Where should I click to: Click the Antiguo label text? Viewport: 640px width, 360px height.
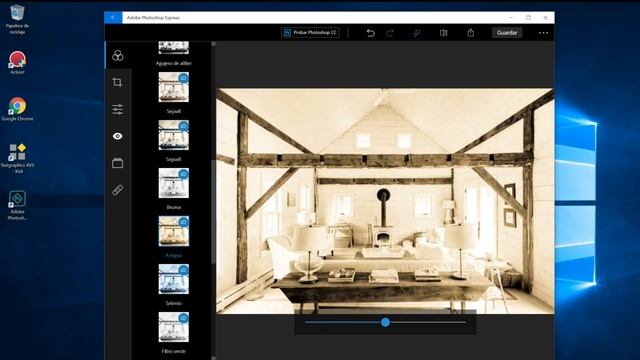[173, 255]
